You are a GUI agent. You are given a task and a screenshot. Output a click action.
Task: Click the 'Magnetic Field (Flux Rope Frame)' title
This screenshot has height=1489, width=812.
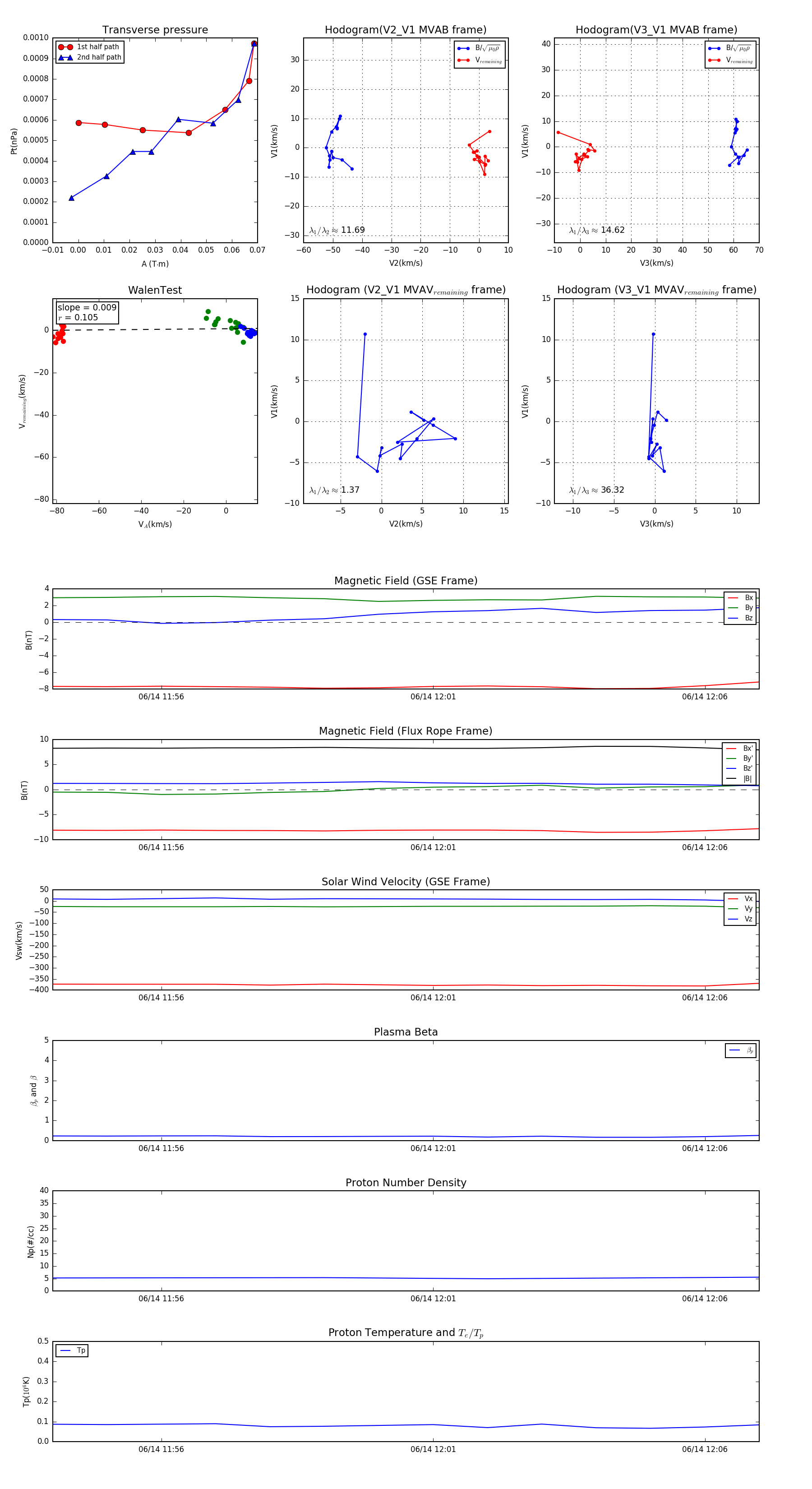[406, 731]
